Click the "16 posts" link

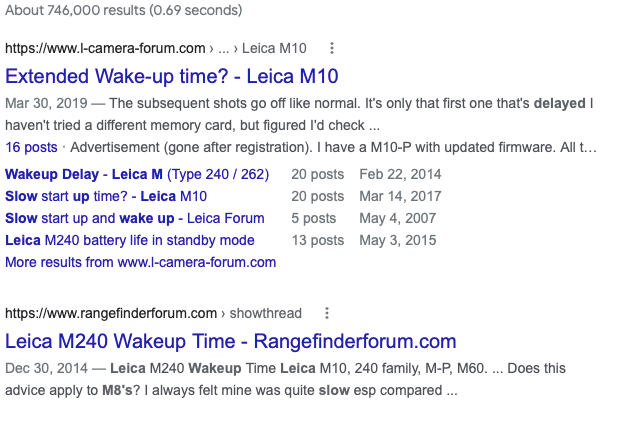(x=31, y=147)
